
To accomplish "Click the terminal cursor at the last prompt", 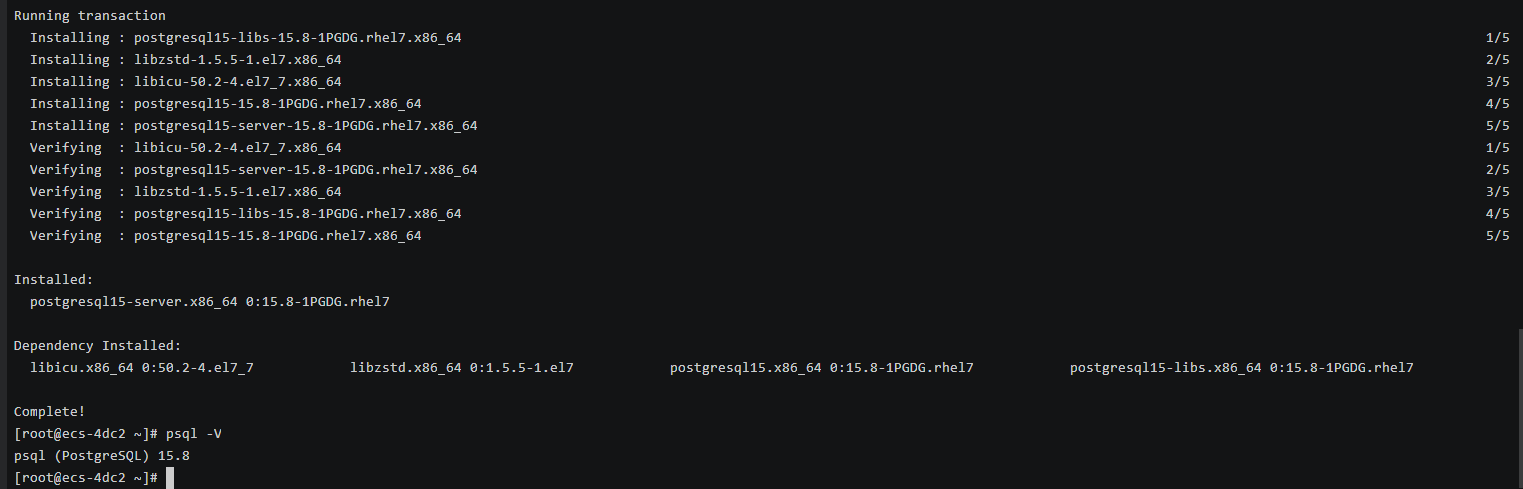I will 170,478.
